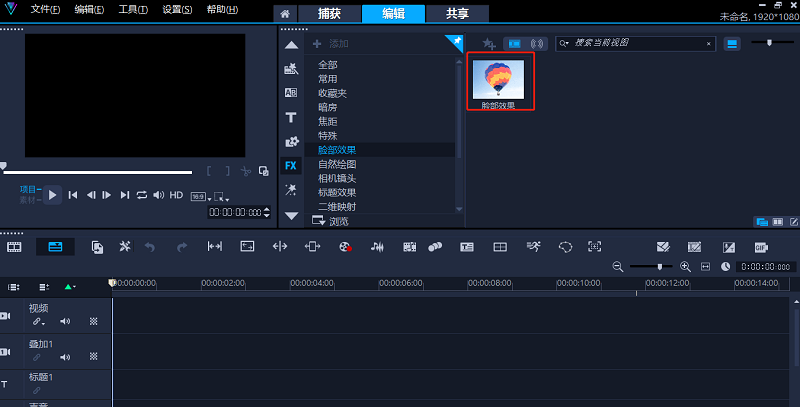The height and width of the screenshot is (407, 800).
Task: Click the scissors split clip icon
Action: point(246,171)
